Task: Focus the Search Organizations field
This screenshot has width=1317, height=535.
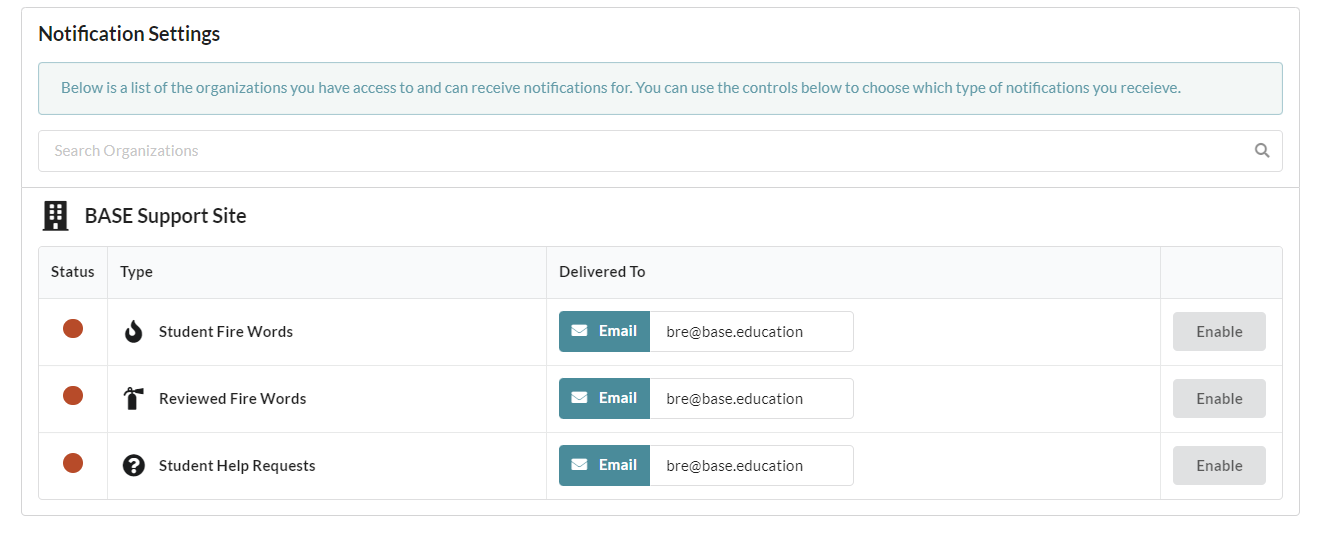Action: [x=660, y=151]
